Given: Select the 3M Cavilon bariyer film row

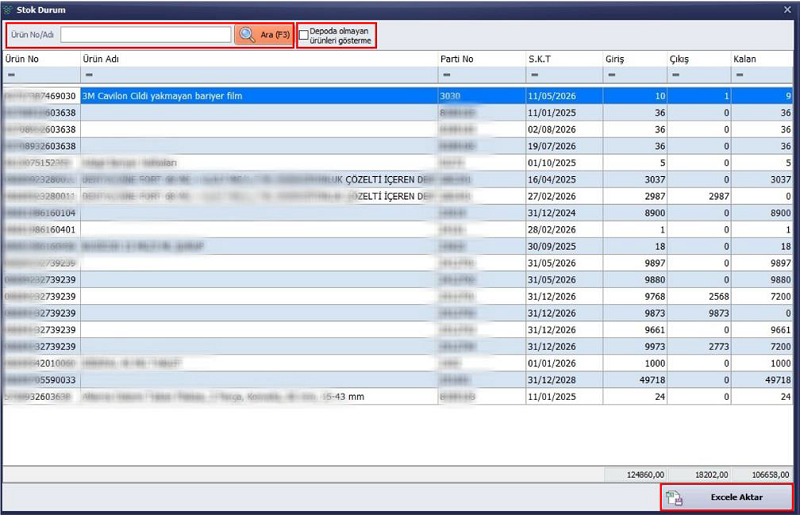Looking at the screenshot, I should pyautogui.click(x=258, y=96).
